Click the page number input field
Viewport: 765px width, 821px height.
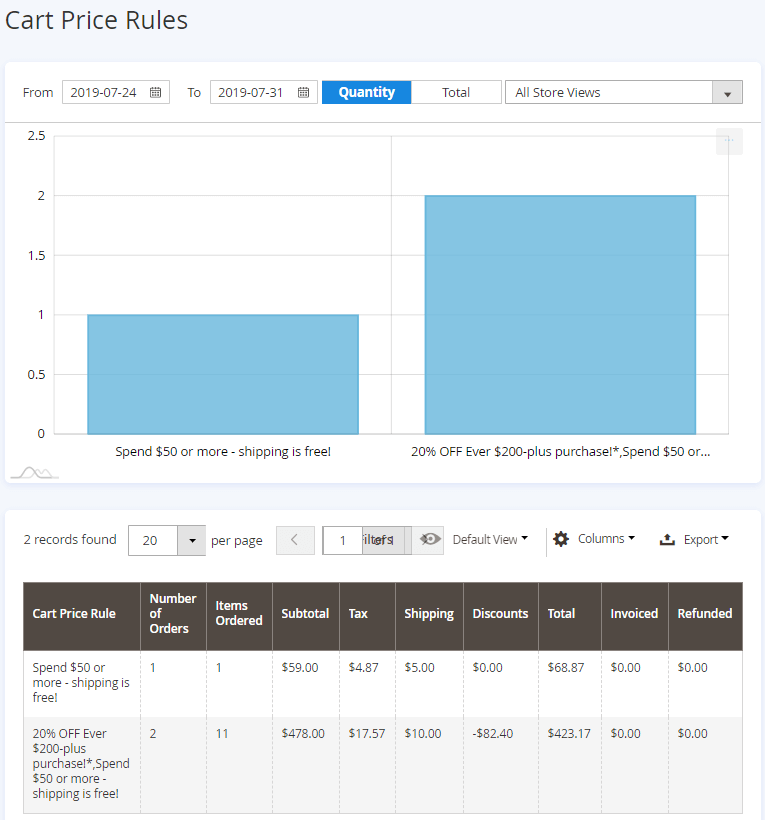click(x=342, y=540)
